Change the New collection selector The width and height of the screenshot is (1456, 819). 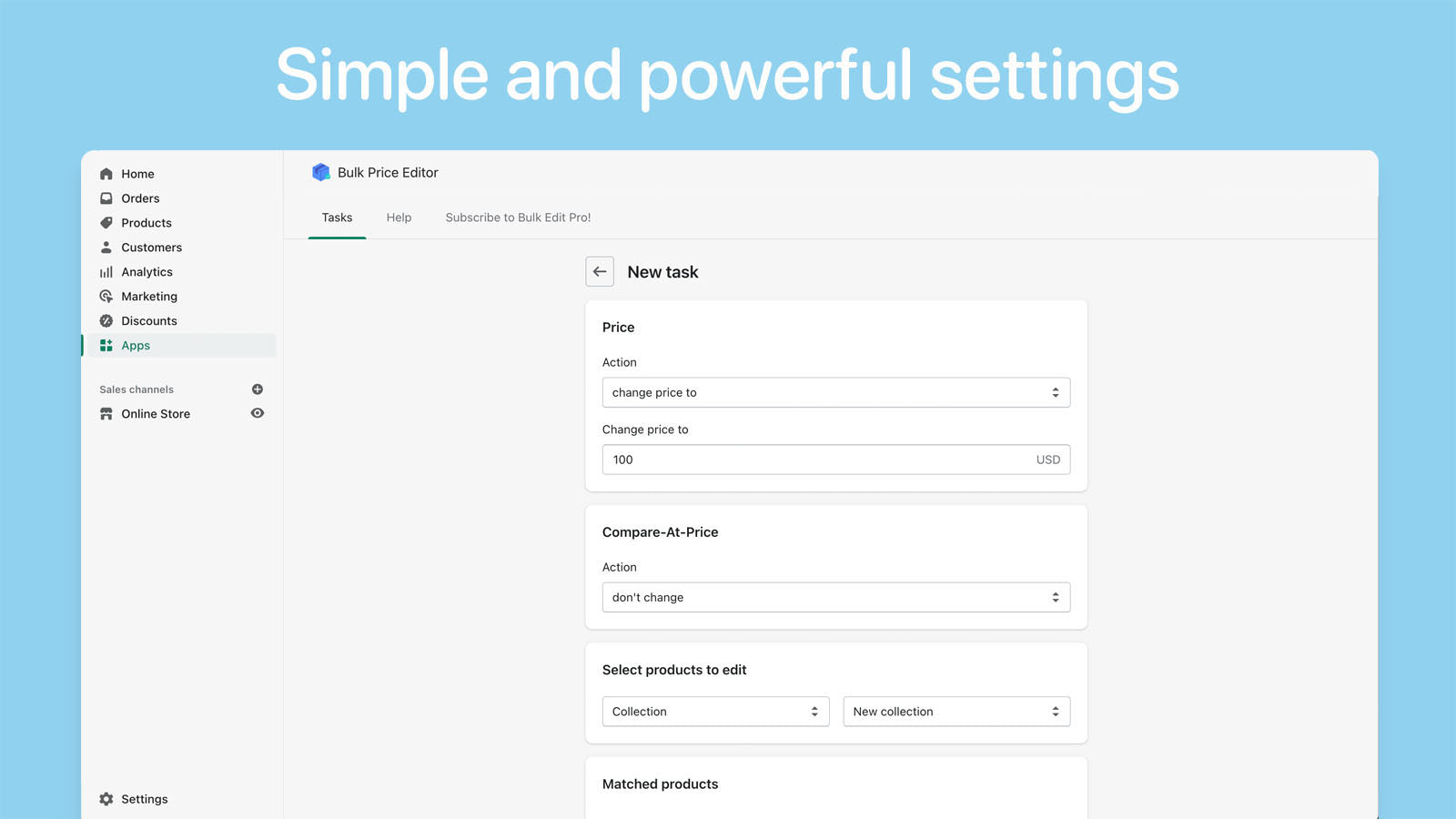coord(955,711)
